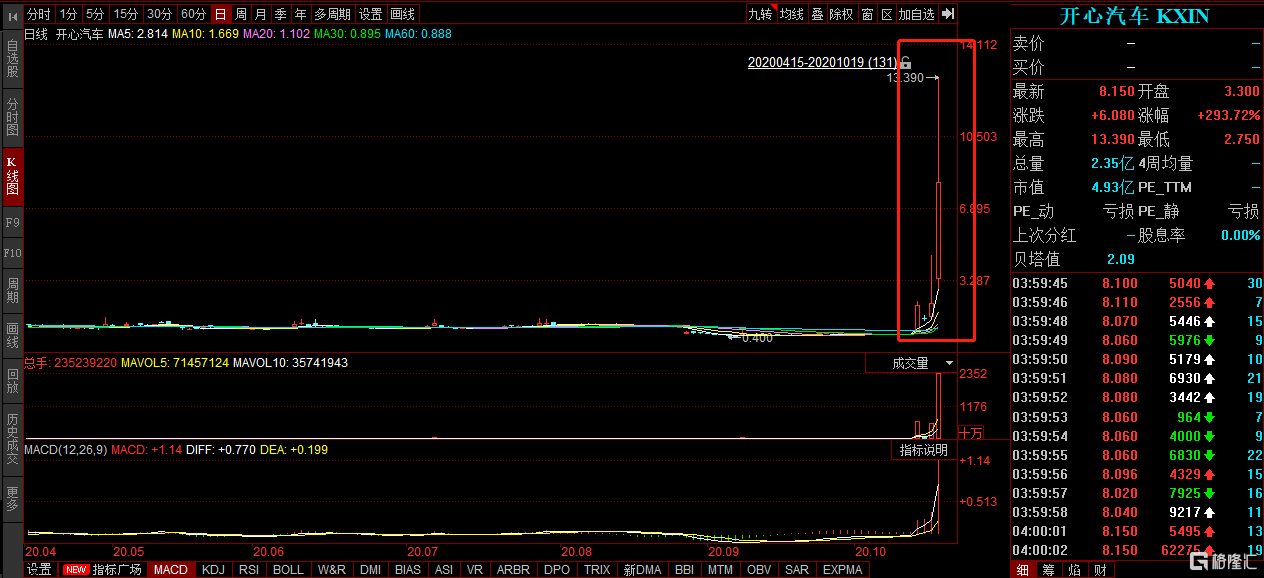Image resolution: width=1264 pixels, height=578 pixels.
Task: Click 加自选 to add to watchlist
Action: (x=915, y=14)
